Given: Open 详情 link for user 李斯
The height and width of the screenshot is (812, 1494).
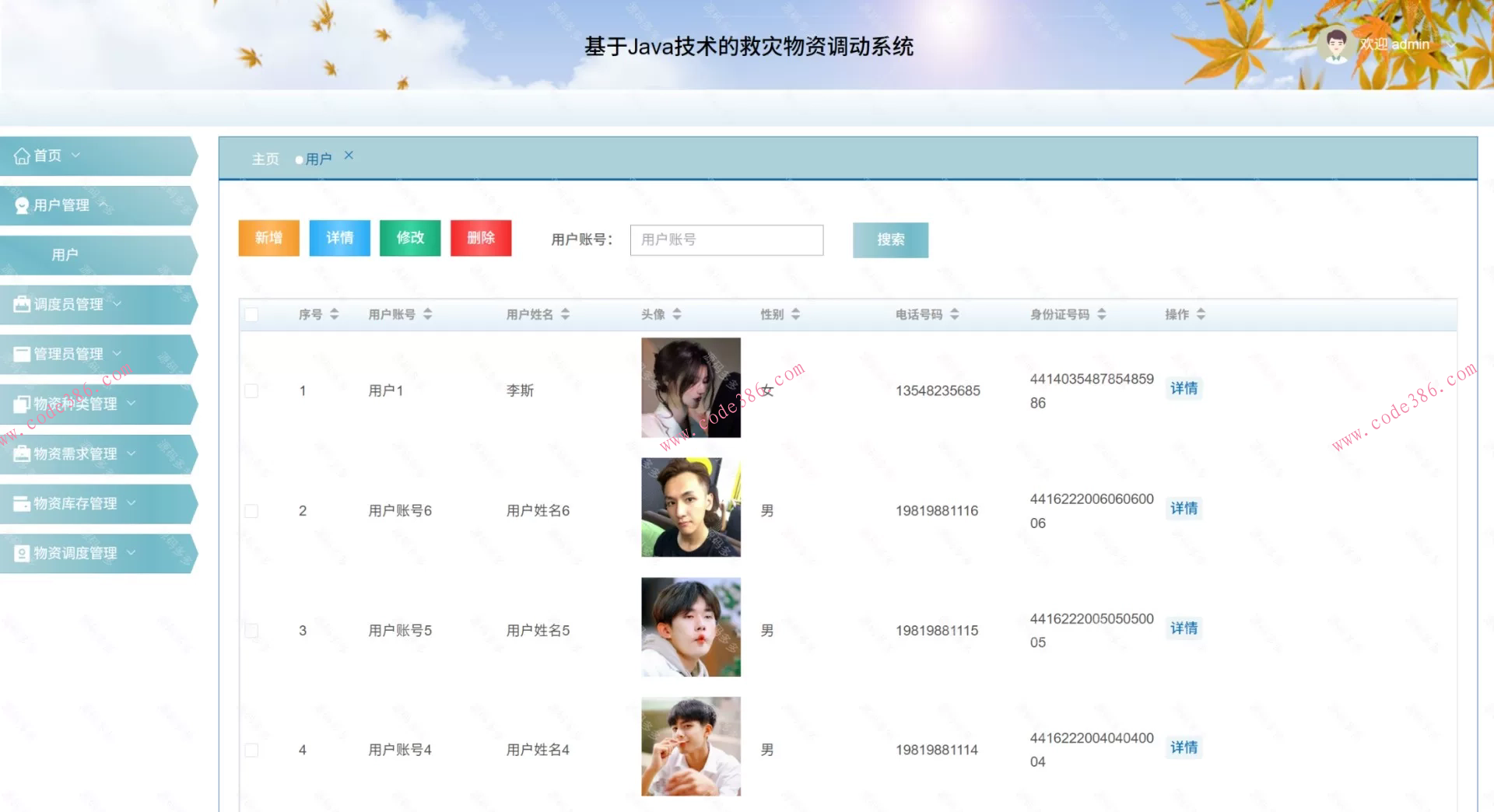Looking at the screenshot, I should pyautogui.click(x=1184, y=388).
